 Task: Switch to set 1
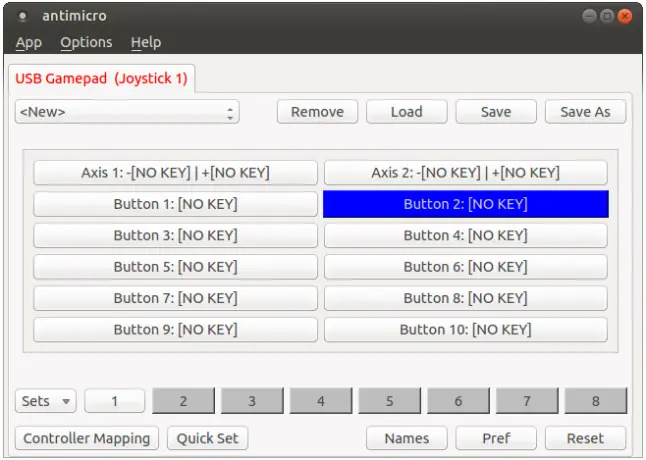pyautogui.click(x=115, y=401)
